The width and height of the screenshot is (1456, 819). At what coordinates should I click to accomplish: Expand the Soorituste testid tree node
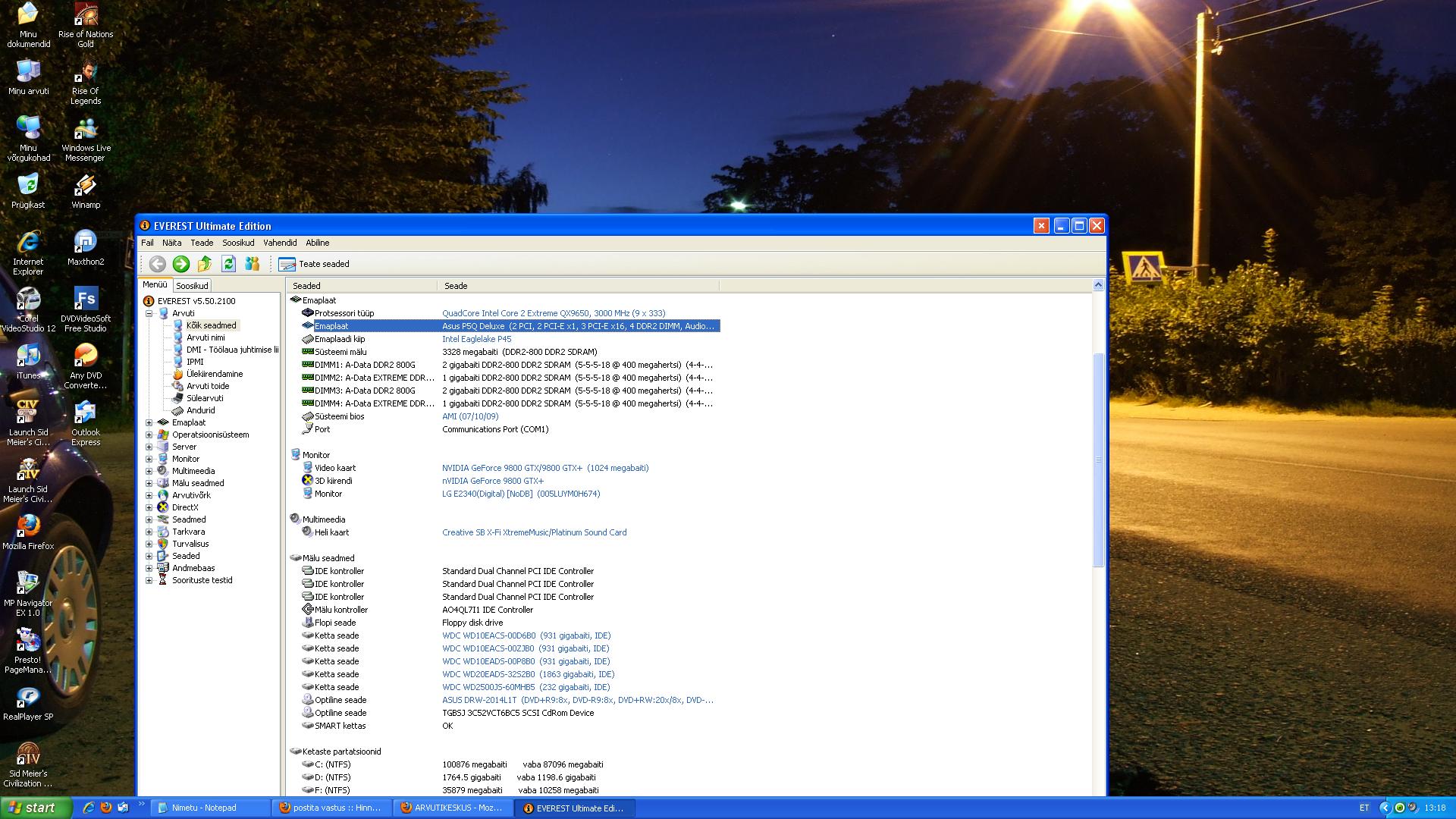point(149,580)
